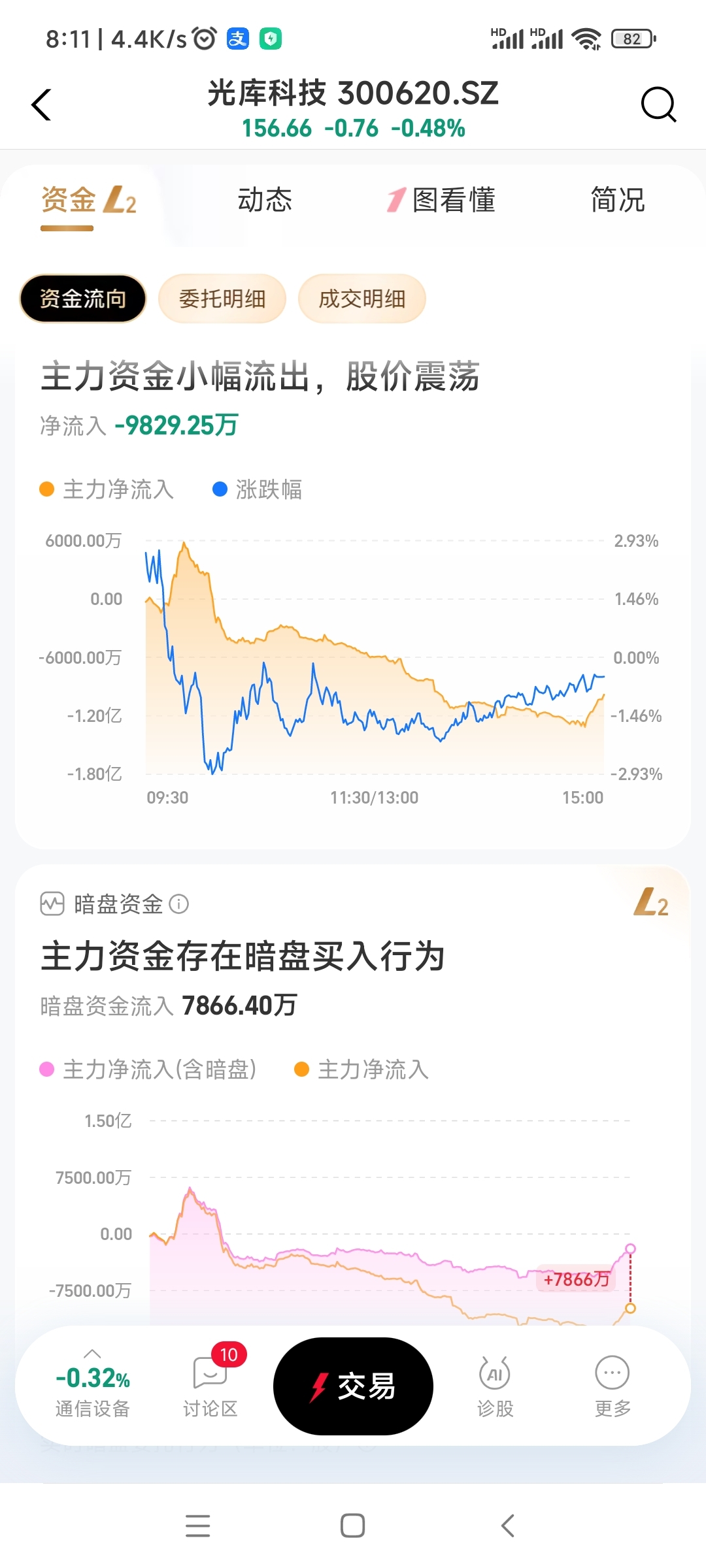Tap the 暗盘资金 chart icon
Image resolution: width=706 pixels, height=1568 pixels.
52,904
